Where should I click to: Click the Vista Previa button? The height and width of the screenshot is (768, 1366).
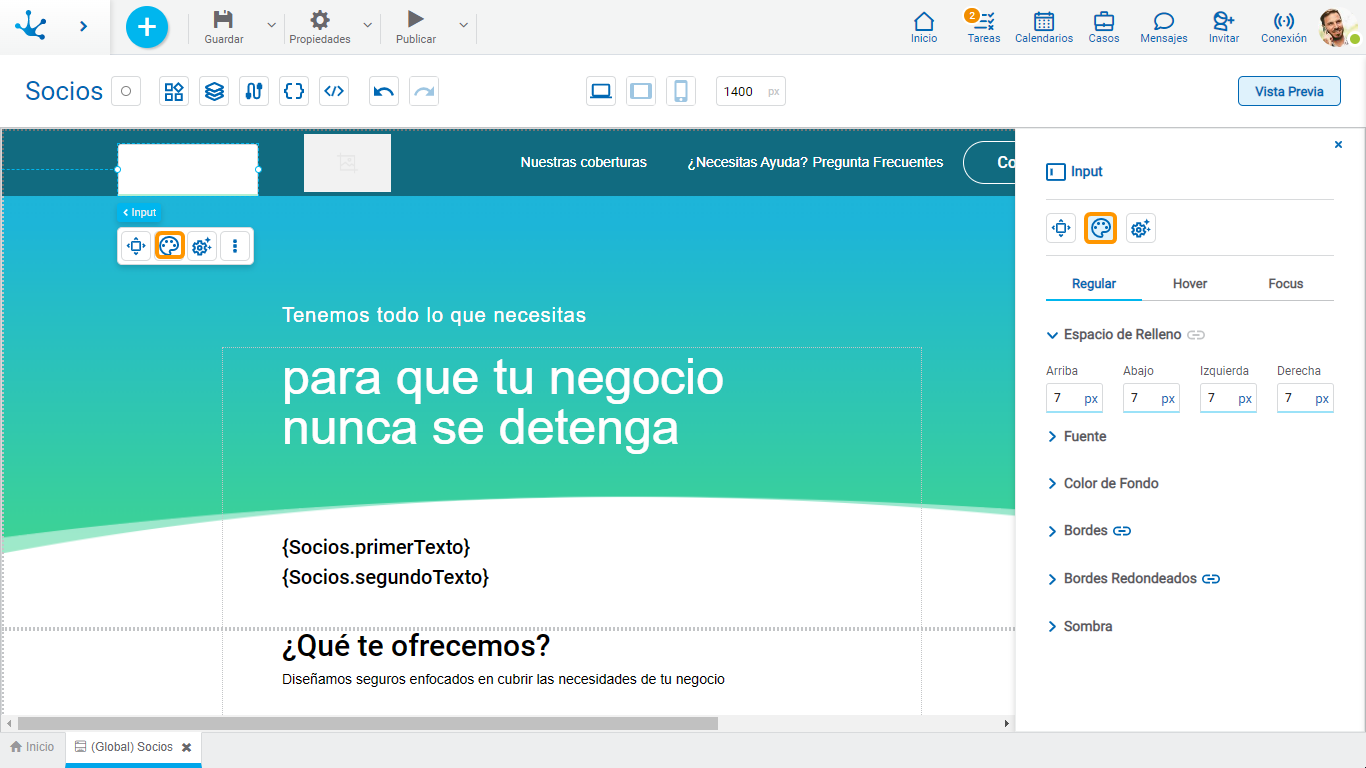coord(1289,91)
